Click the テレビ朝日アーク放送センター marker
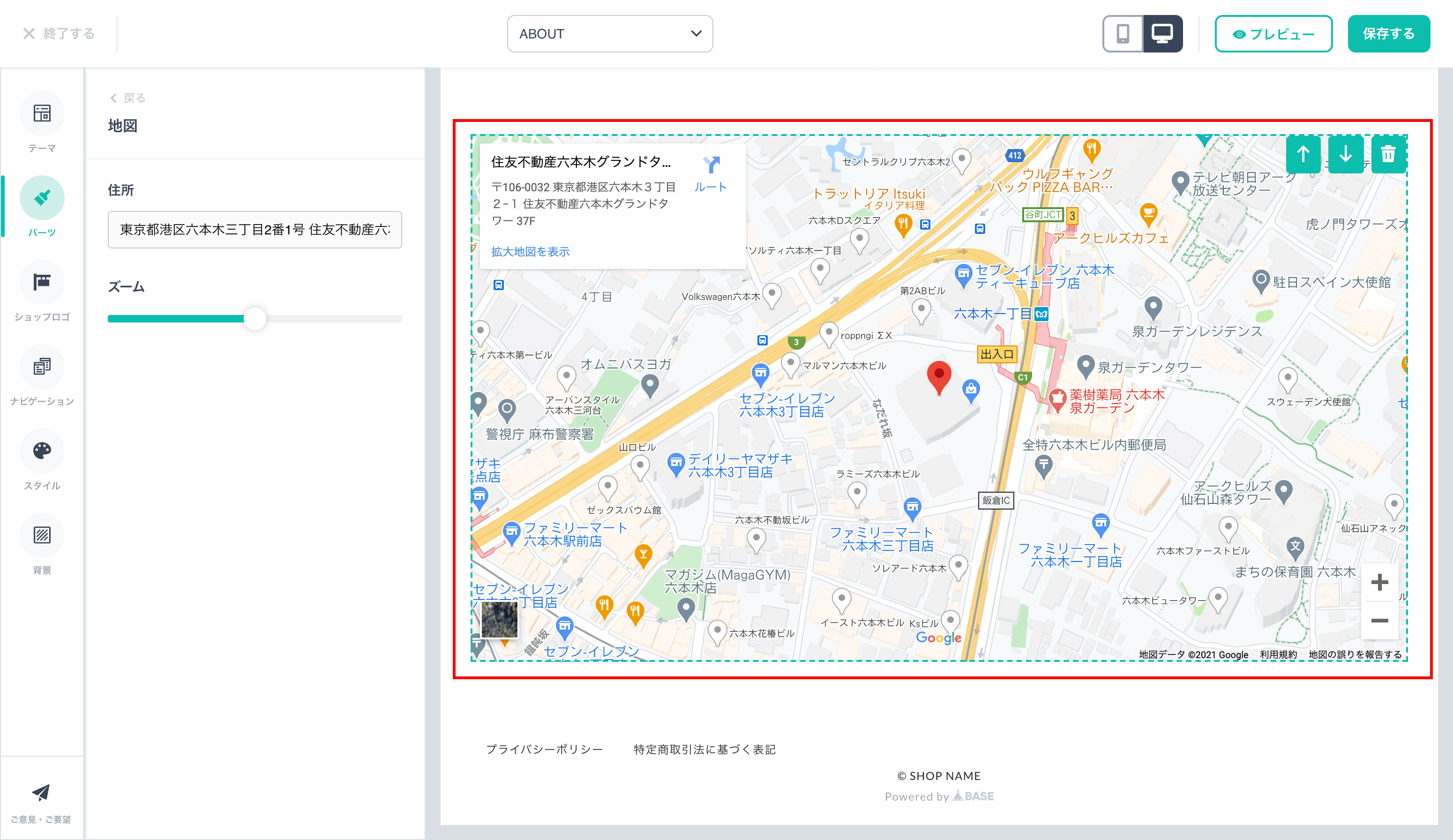 coord(1180,183)
